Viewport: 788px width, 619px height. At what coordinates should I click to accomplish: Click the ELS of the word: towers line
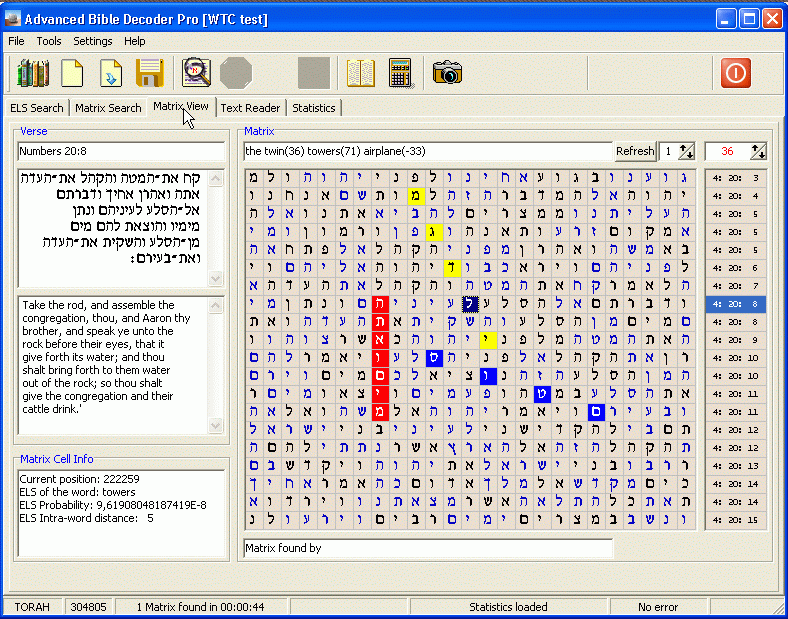(77, 492)
